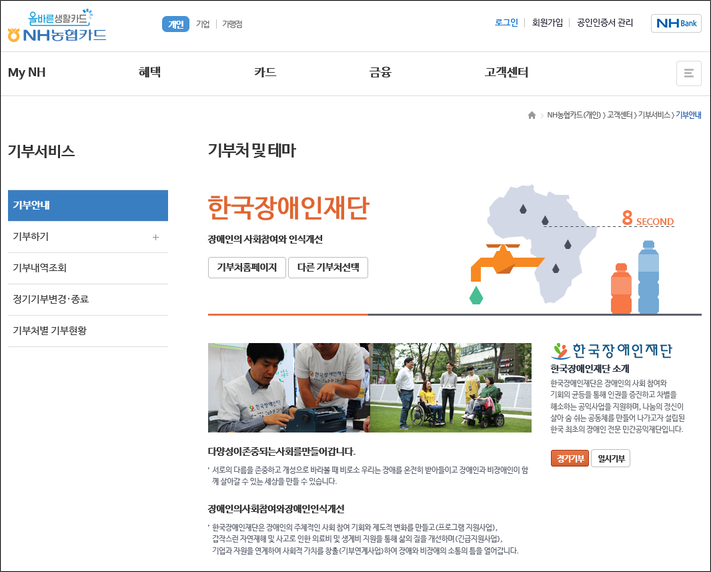The image size is (711, 572).
Task: Open the 고객센터 menu
Action: click(506, 73)
